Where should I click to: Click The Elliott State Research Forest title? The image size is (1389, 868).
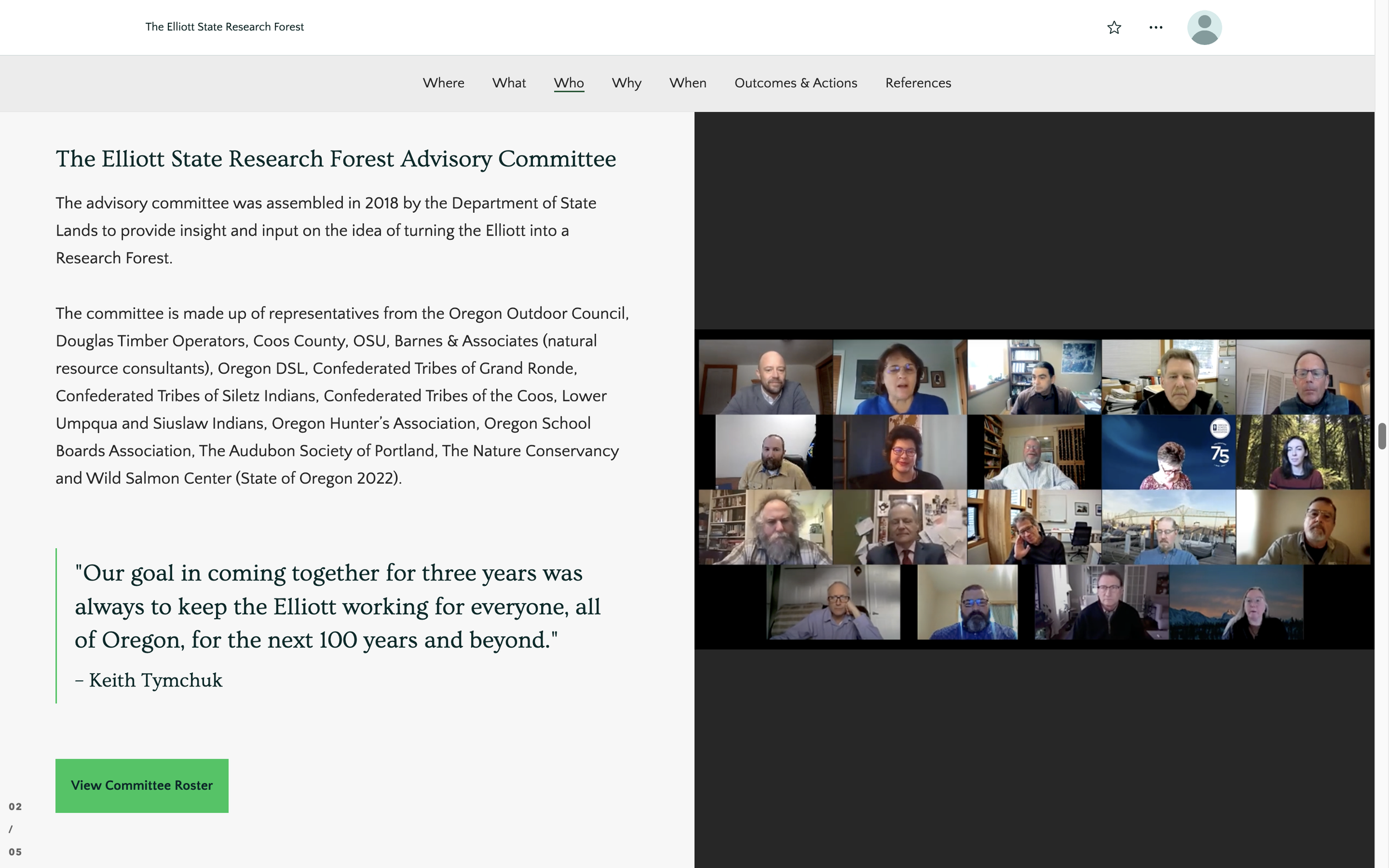click(x=224, y=27)
